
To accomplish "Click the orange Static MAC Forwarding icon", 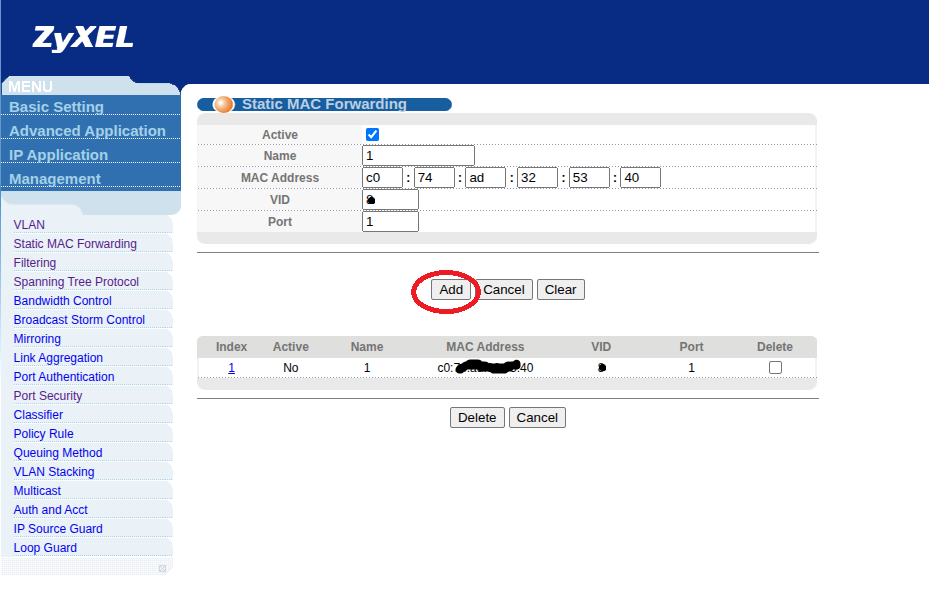I will [x=224, y=104].
